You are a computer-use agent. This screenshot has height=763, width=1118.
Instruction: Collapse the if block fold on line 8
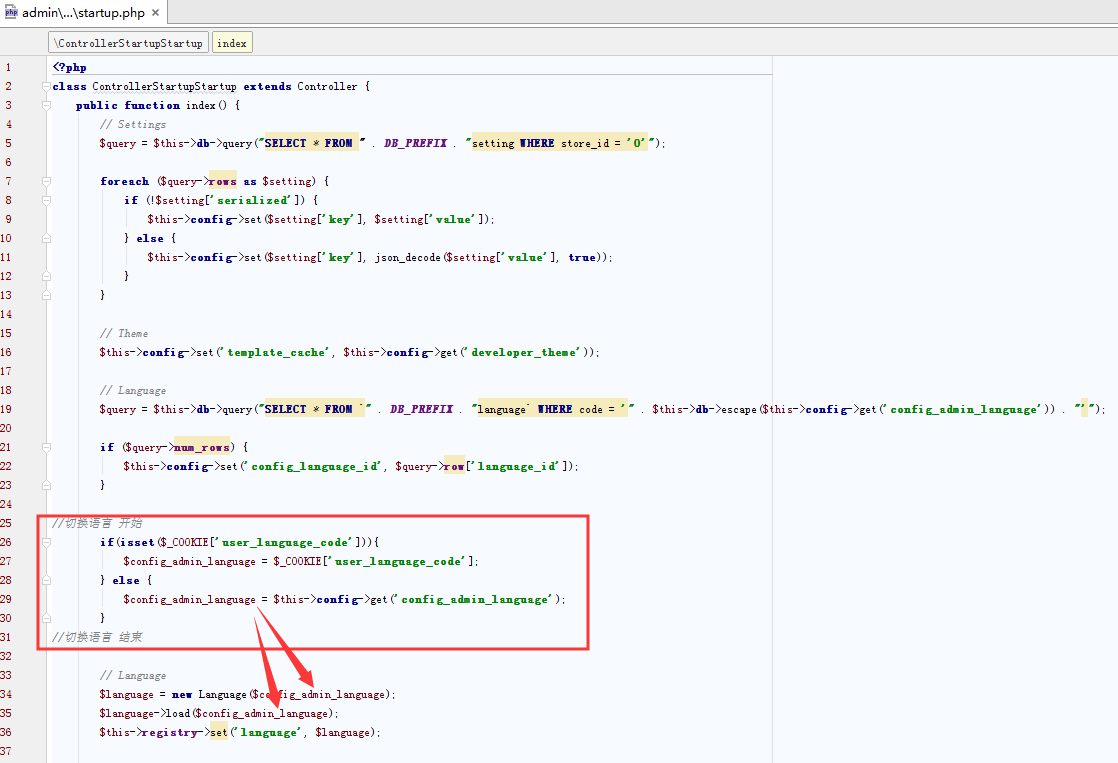tap(46, 200)
